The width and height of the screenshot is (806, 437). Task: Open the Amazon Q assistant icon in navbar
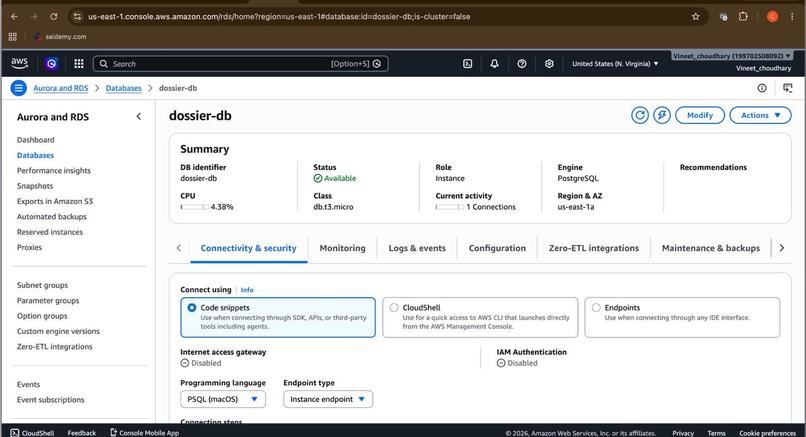[x=51, y=63]
